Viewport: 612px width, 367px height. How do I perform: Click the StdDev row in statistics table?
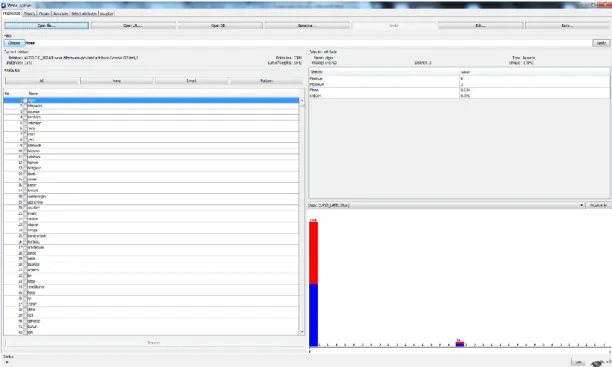click(459, 96)
